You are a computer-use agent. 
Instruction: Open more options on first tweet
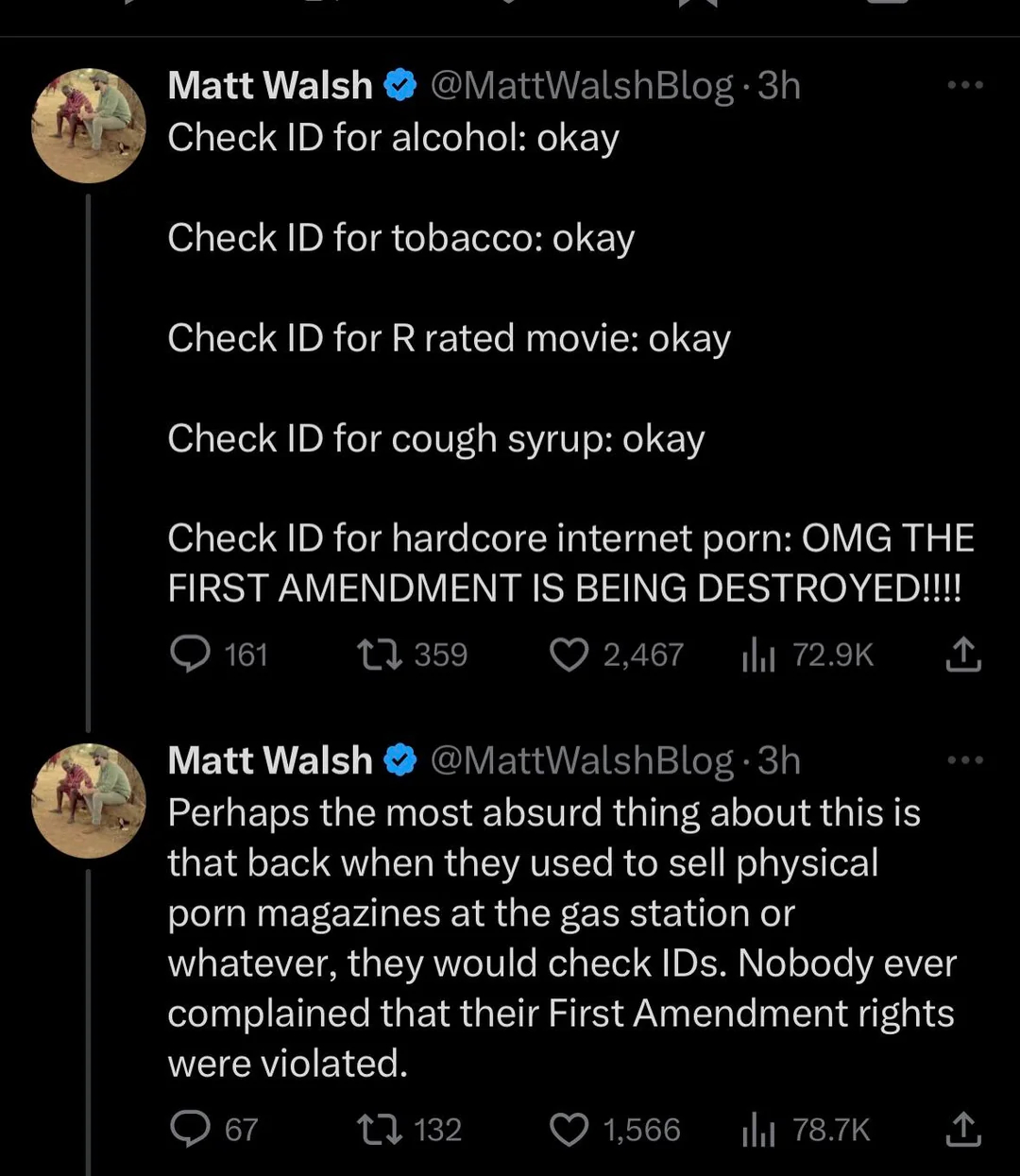point(965,85)
